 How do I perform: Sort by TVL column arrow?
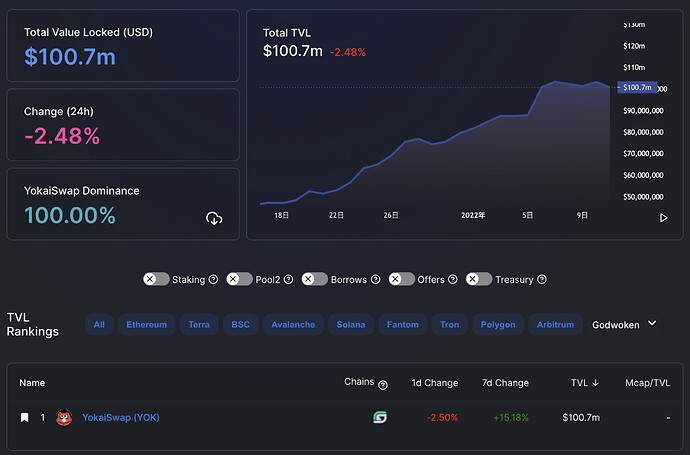click(x=595, y=383)
